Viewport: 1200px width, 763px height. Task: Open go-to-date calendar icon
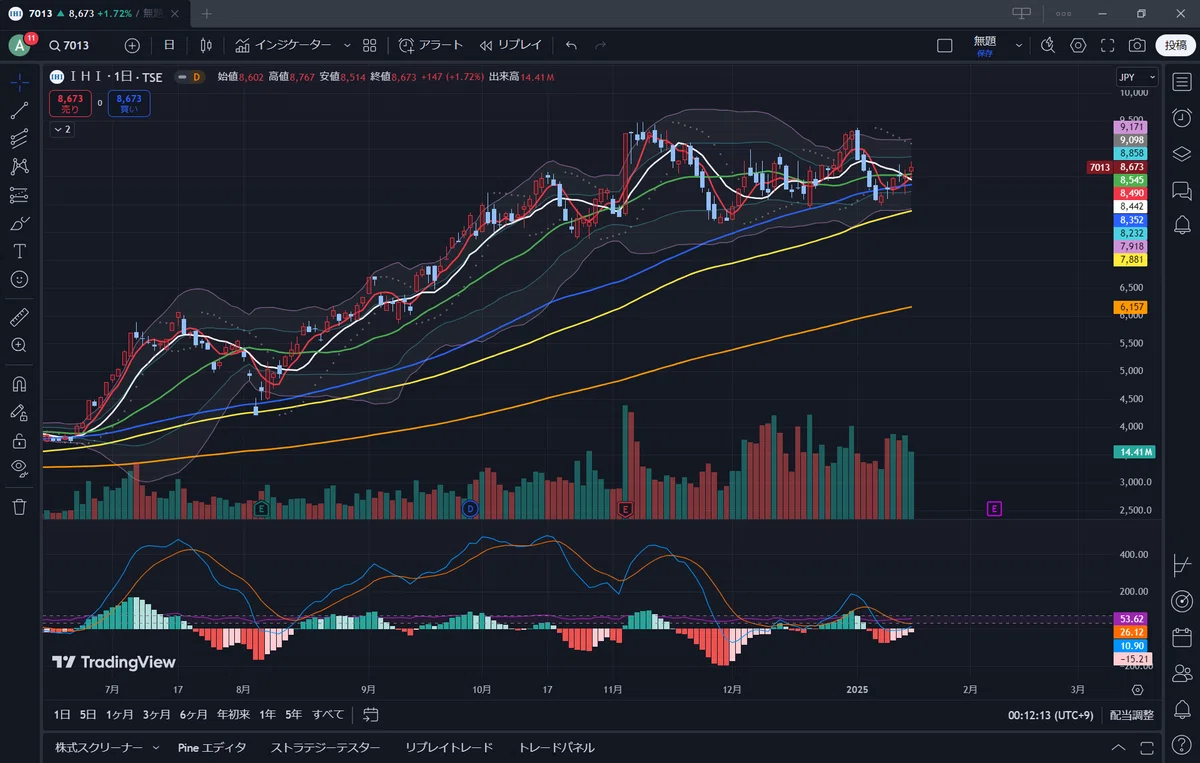point(371,715)
